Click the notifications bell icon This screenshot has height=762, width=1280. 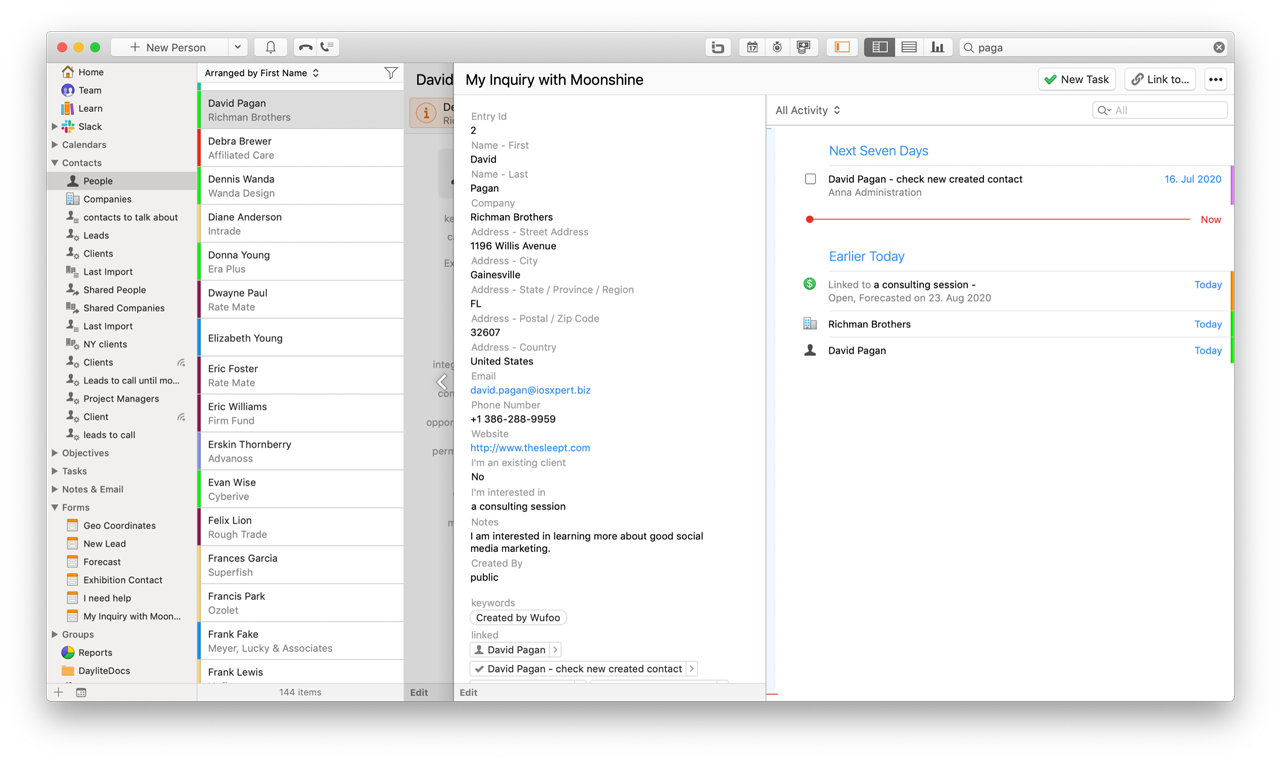tap(270, 47)
